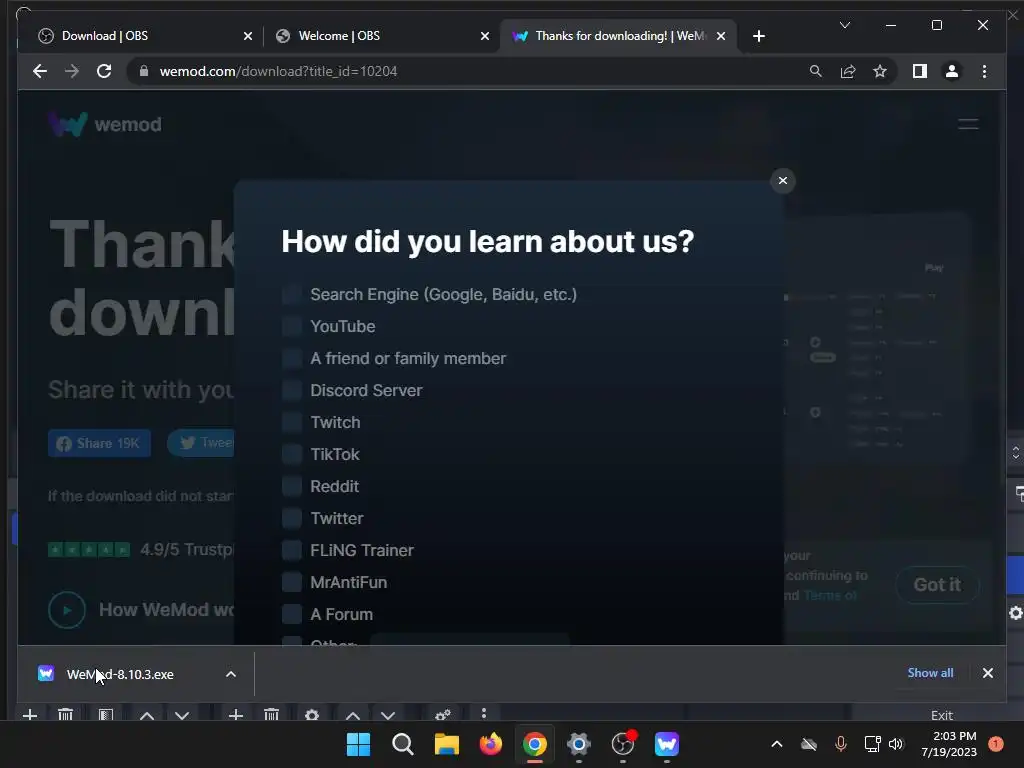Open the Chrome three-dot menu
The width and height of the screenshot is (1024, 768).
pos(984,71)
